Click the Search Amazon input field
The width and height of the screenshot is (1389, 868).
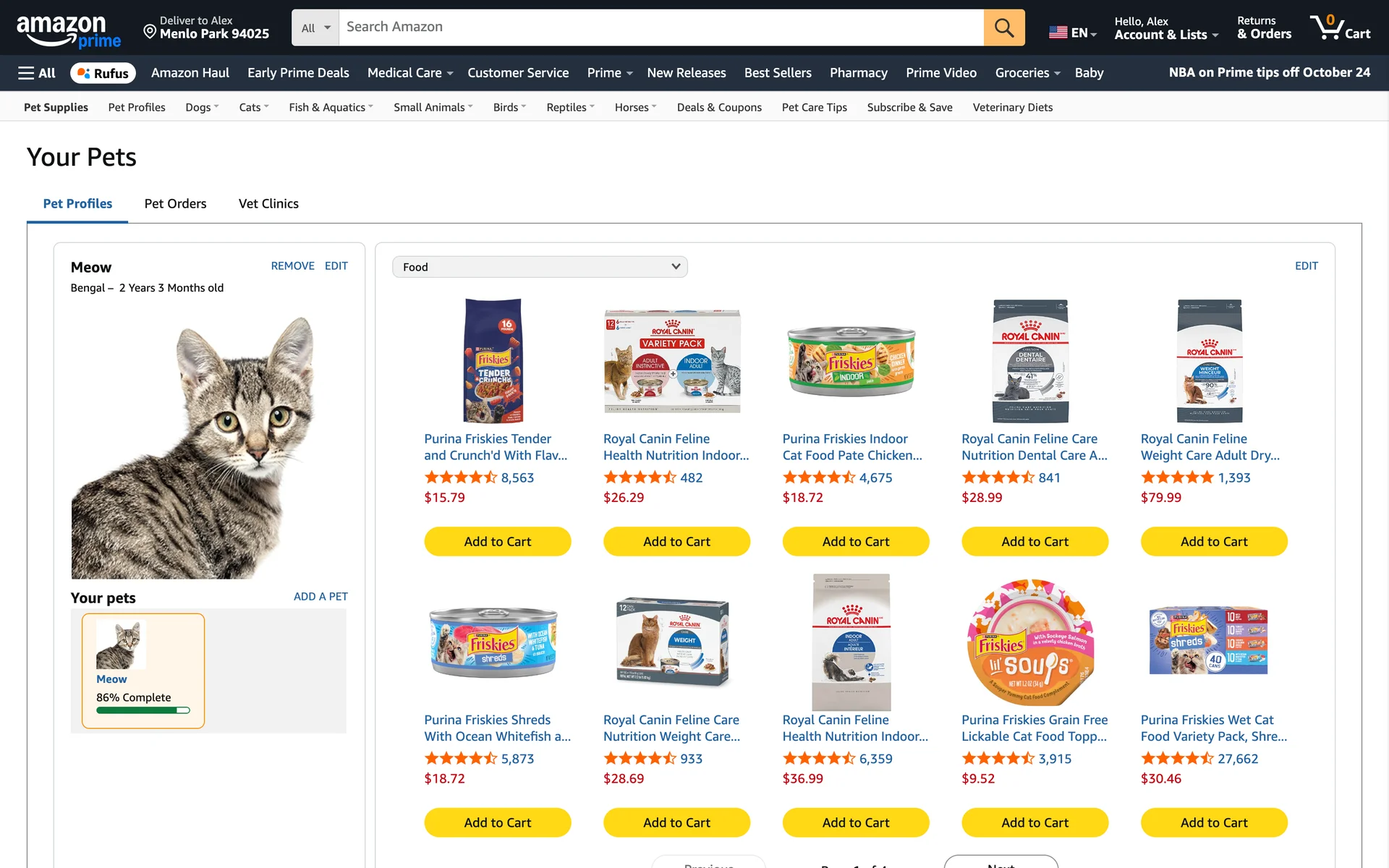pos(660,27)
